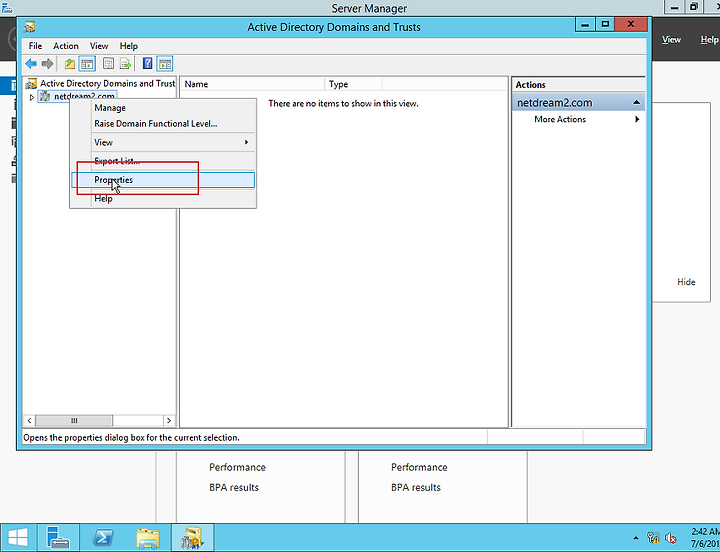The width and height of the screenshot is (720, 552).
Task: Open File Explorer from the taskbar
Action: tap(148, 537)
